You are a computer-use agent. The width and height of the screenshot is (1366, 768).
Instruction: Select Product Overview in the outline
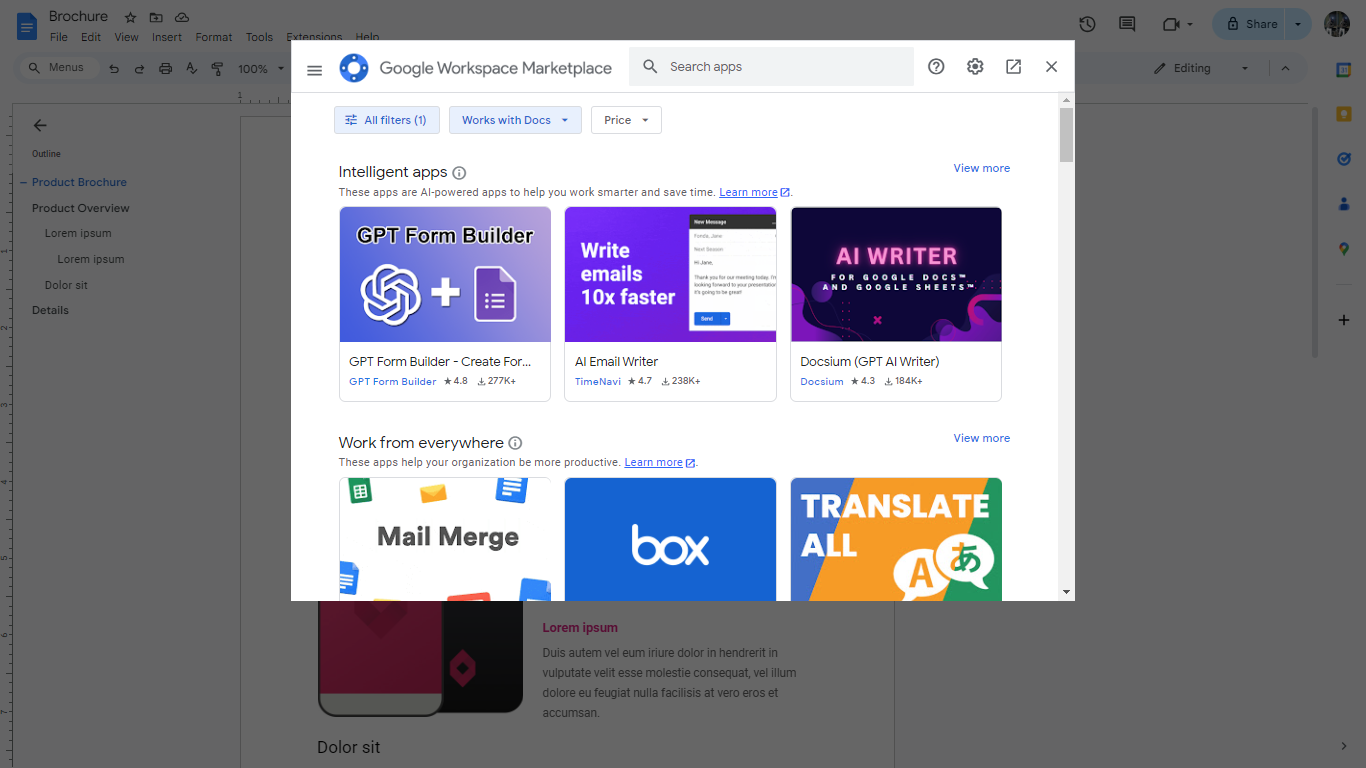[x=81, y=208]
